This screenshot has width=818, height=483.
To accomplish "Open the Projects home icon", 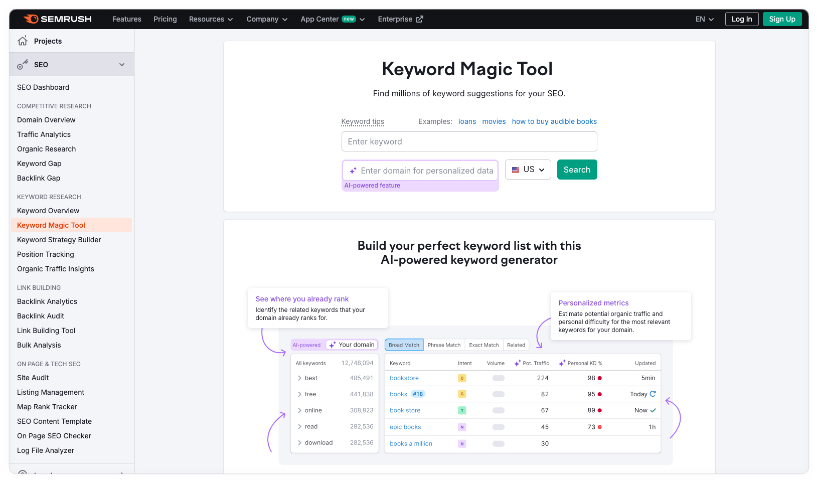I will [x=22, y=41].
